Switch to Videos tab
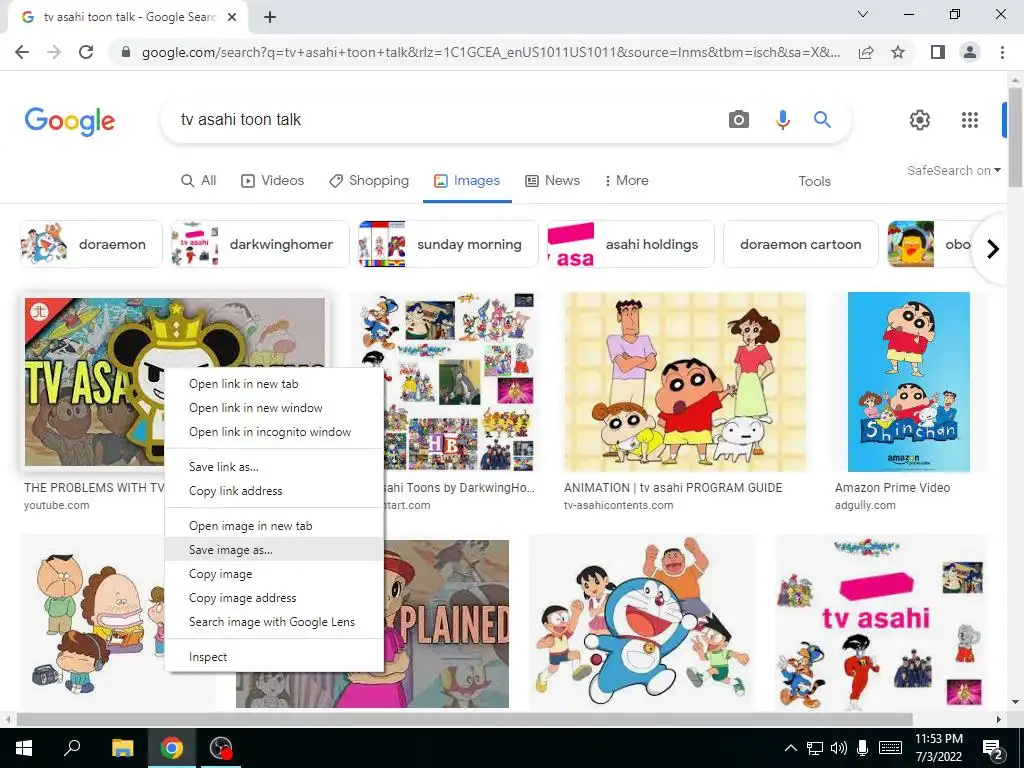This screenshot has width=1024, height=768. tap(272, 180)
